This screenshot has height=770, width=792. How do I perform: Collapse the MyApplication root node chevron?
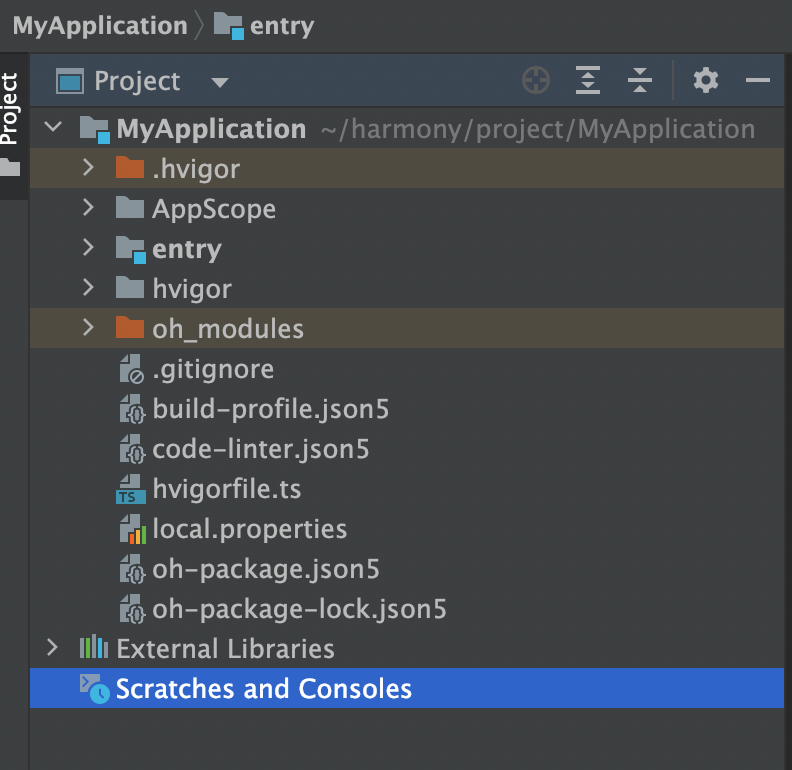tap(53, 126)
